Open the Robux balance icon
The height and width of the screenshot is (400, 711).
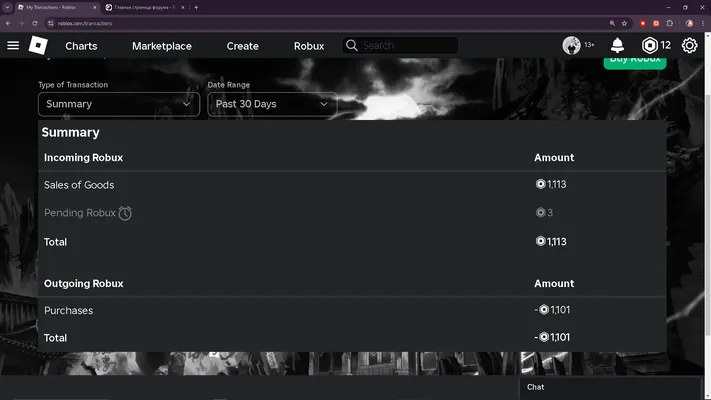(649, 45)
